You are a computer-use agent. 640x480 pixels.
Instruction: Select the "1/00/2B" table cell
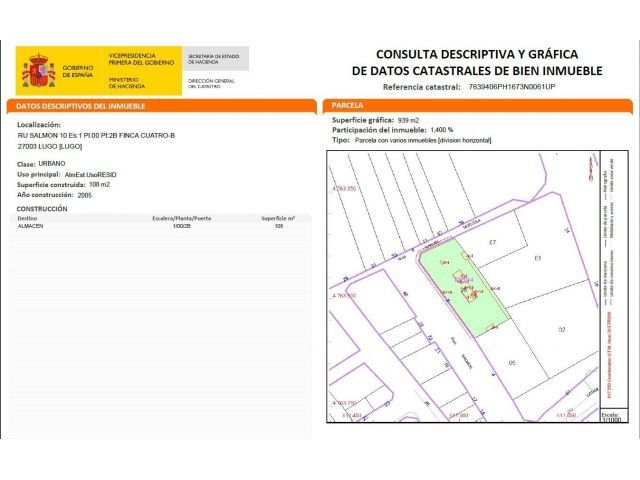pyautogui.click(x=182, y=226)
